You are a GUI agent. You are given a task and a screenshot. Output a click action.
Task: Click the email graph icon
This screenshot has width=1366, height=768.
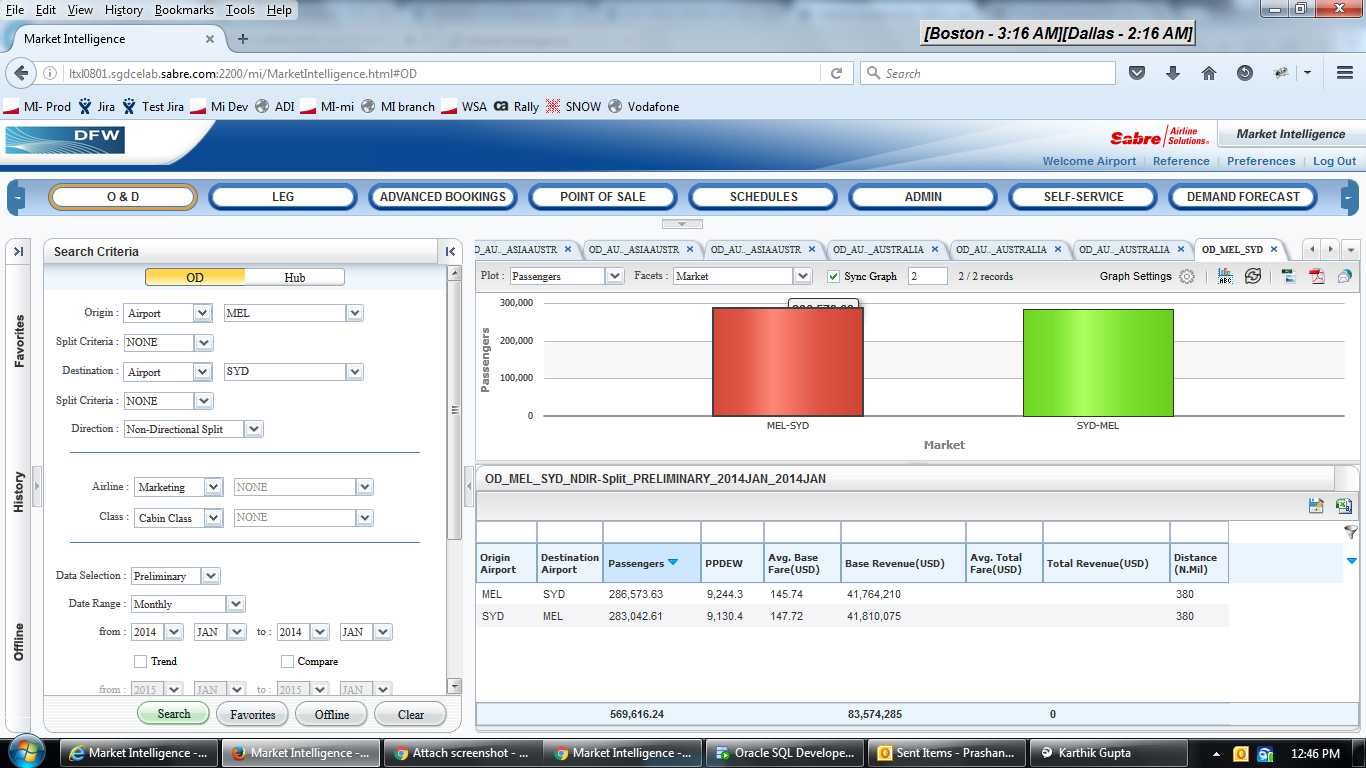click(x=1345, y=277)
